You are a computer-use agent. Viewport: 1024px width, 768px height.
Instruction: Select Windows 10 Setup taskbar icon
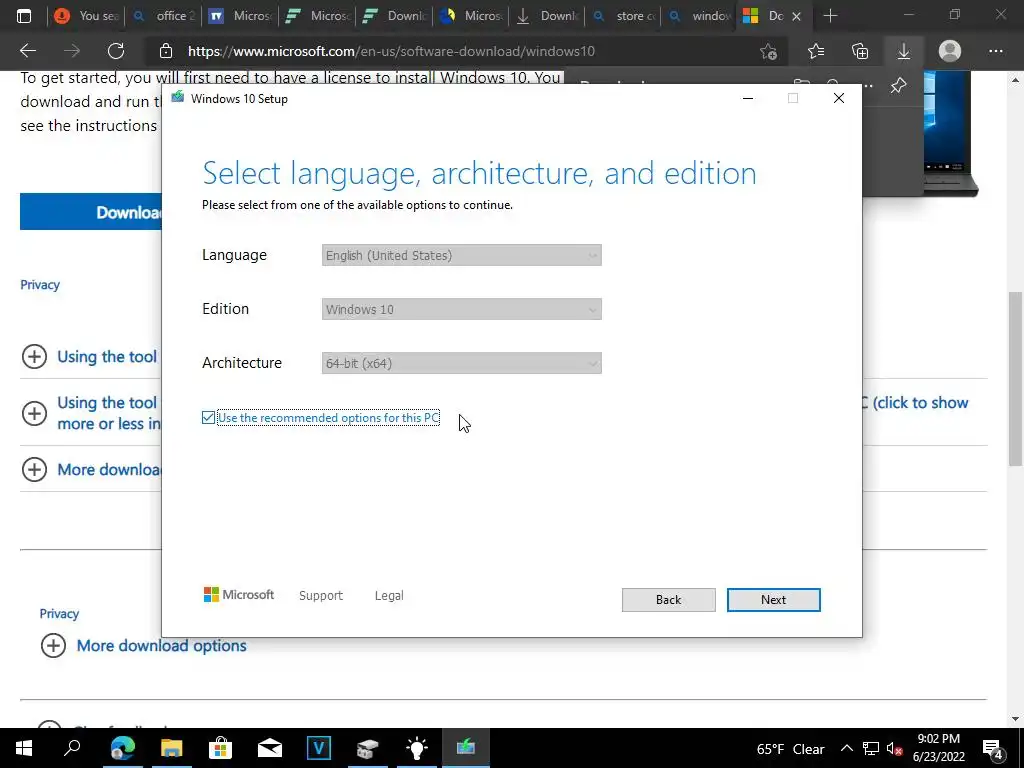pos(466,748)
